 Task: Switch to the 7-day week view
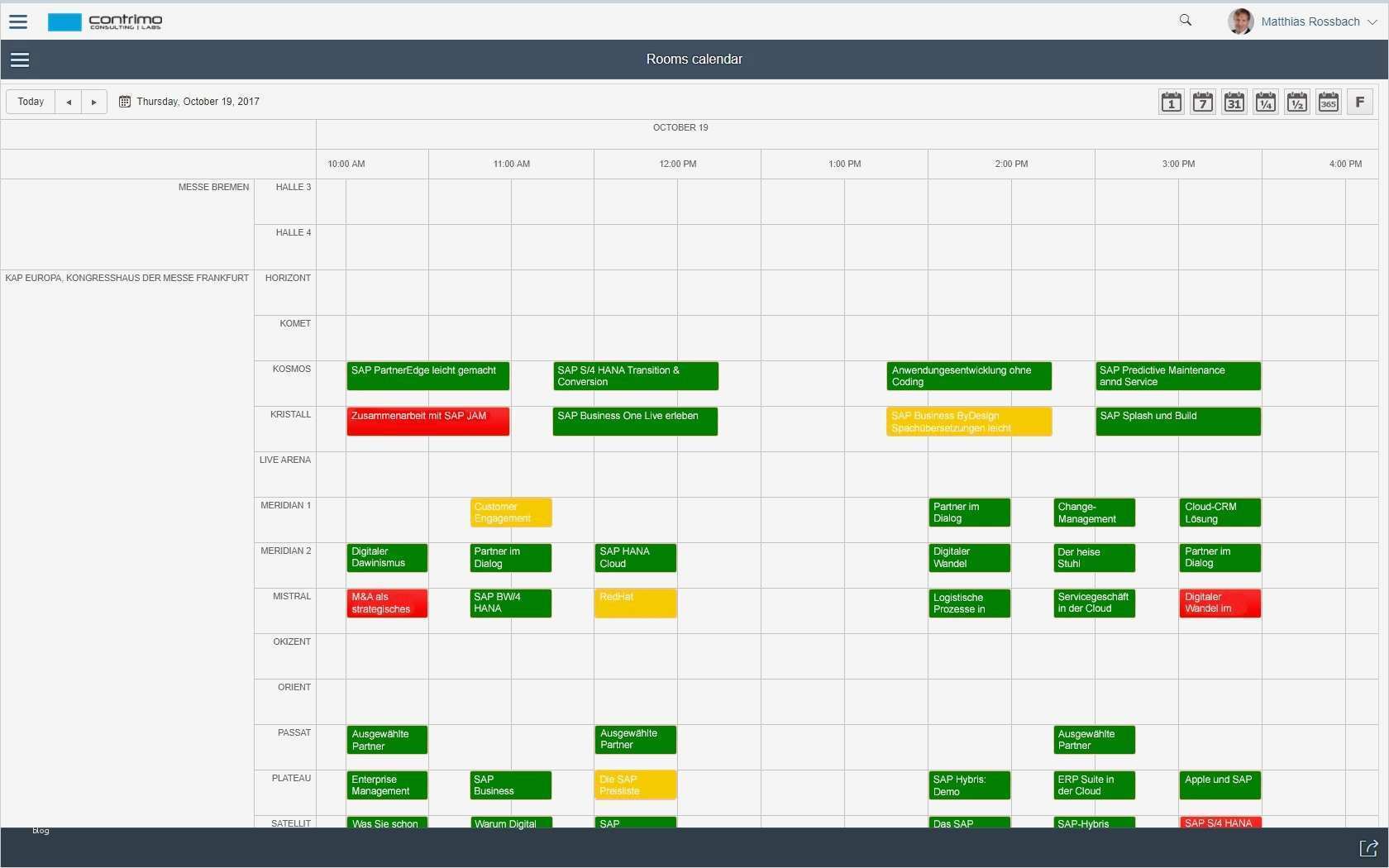coord(1203,102)
